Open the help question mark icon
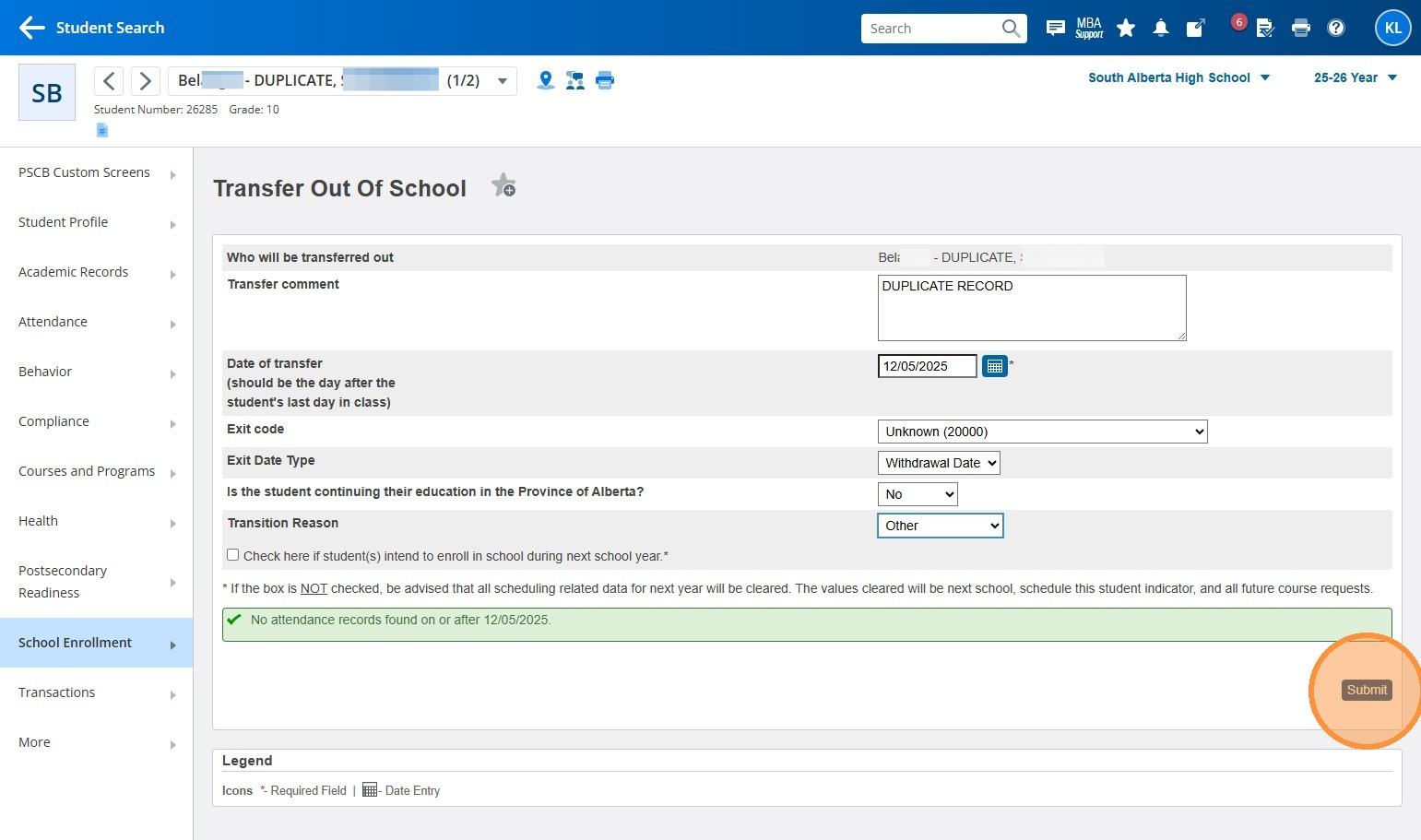1421x840 pixels. (1336, 29)
